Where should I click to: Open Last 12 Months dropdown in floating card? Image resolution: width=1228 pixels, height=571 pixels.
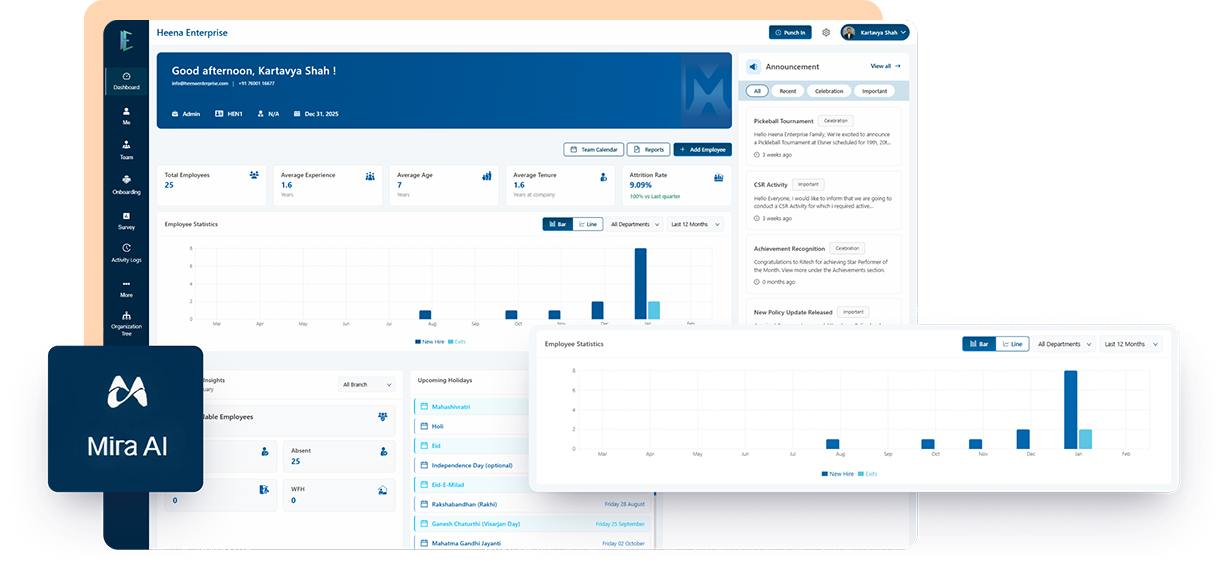(1131, 344)
